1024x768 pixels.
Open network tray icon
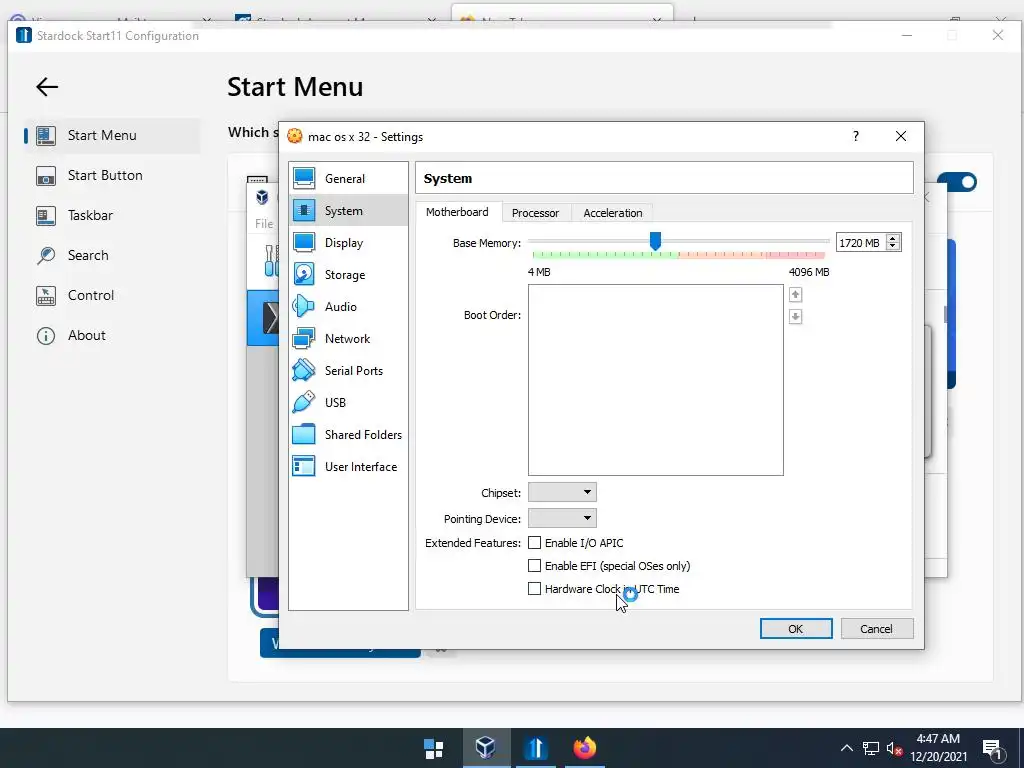pyautogui.click(x=871, y=748)
